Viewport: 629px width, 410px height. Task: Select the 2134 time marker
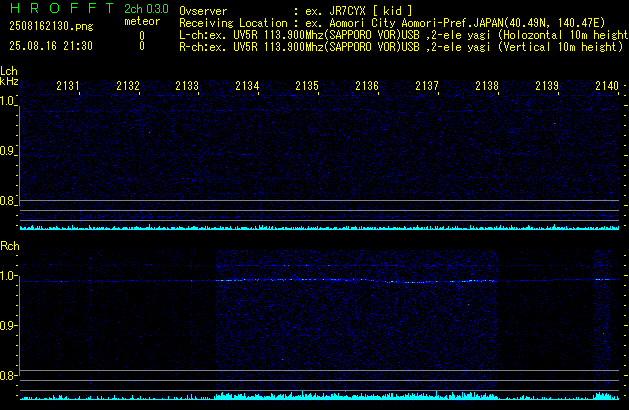pos(248,86)
